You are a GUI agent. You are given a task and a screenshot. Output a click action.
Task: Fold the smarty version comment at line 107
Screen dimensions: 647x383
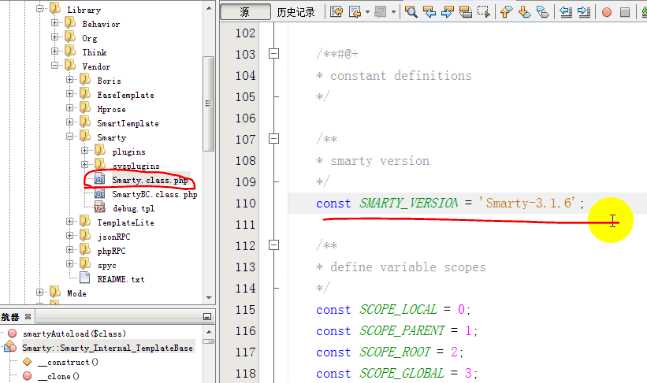pyautogui.click(x=274, y=139)
